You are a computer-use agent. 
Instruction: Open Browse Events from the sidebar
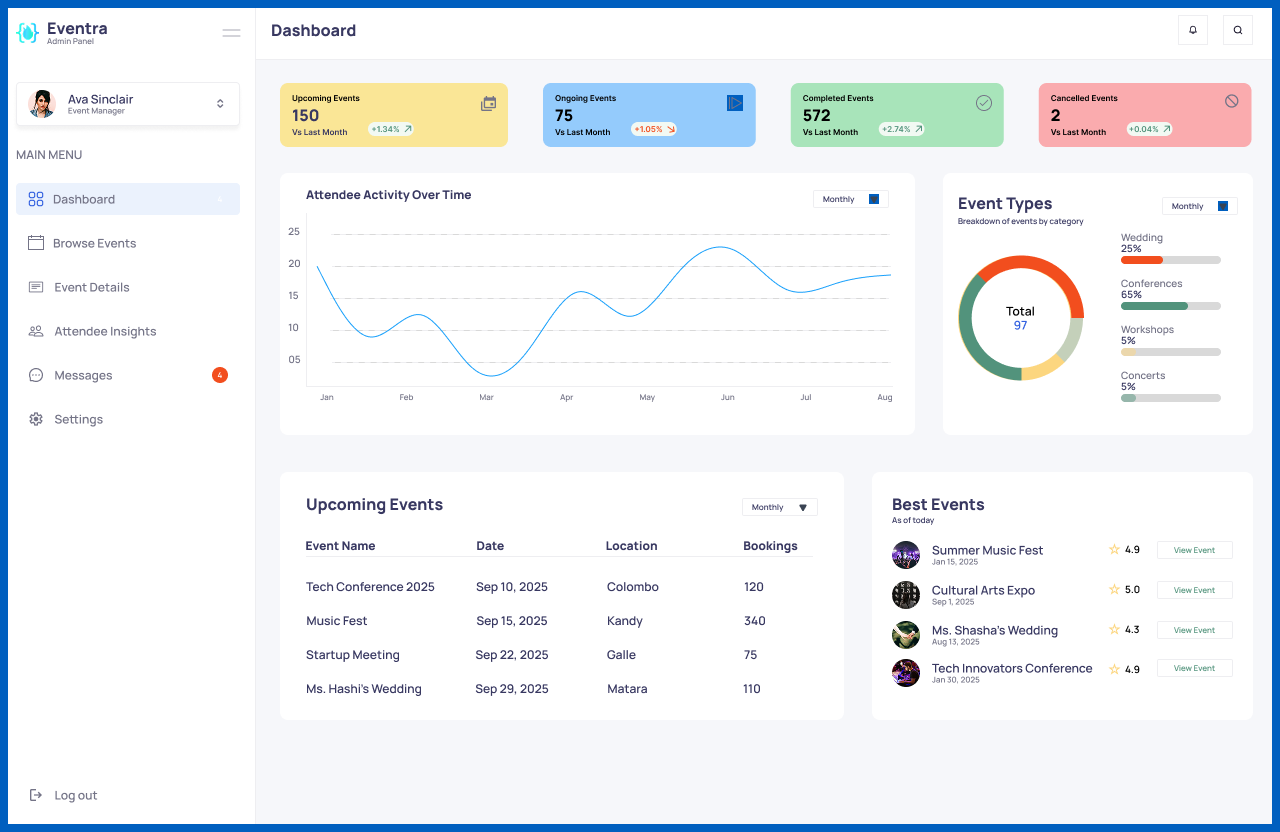tap(94, 243)
